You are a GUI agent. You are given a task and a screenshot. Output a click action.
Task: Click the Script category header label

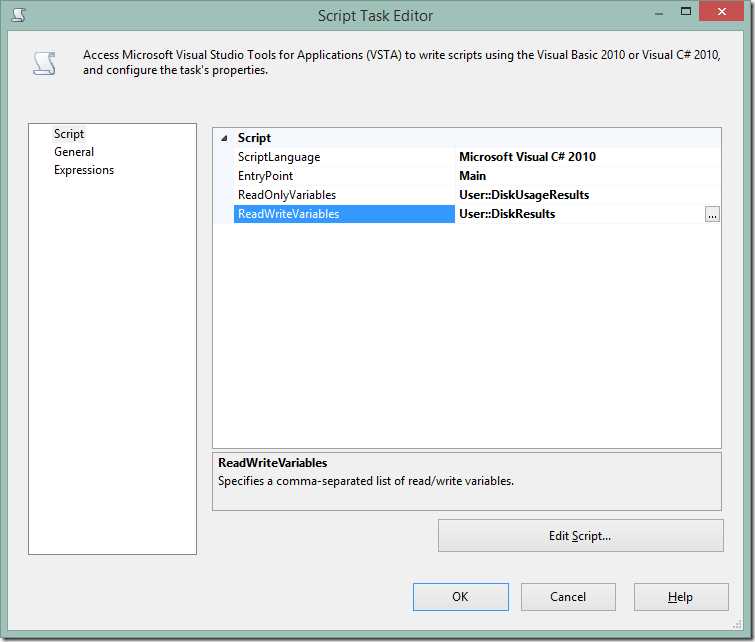[x=254, y=138]
